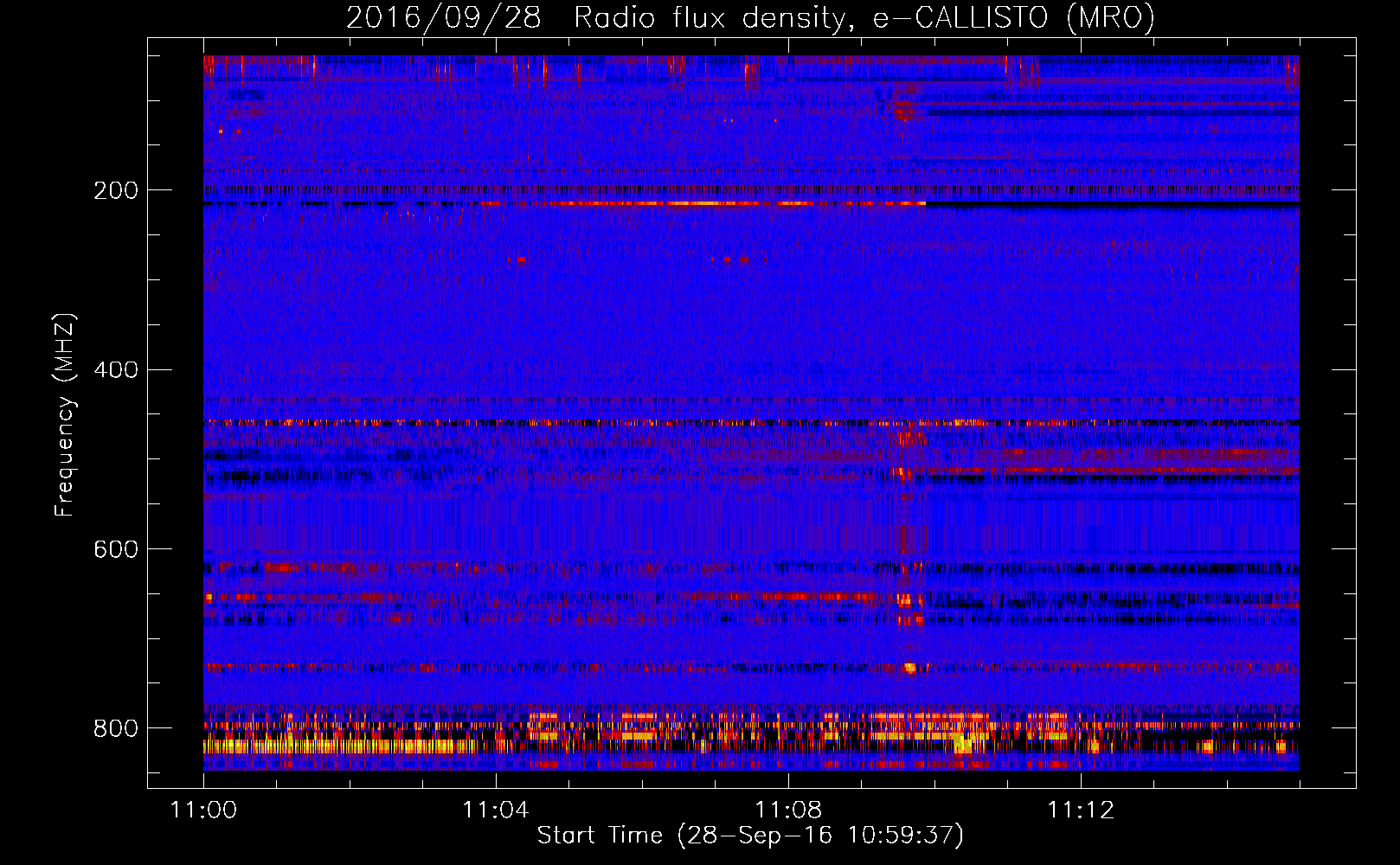Click the 800 frequency tick label
The image size is (1400, 865).
pos(116,728)
